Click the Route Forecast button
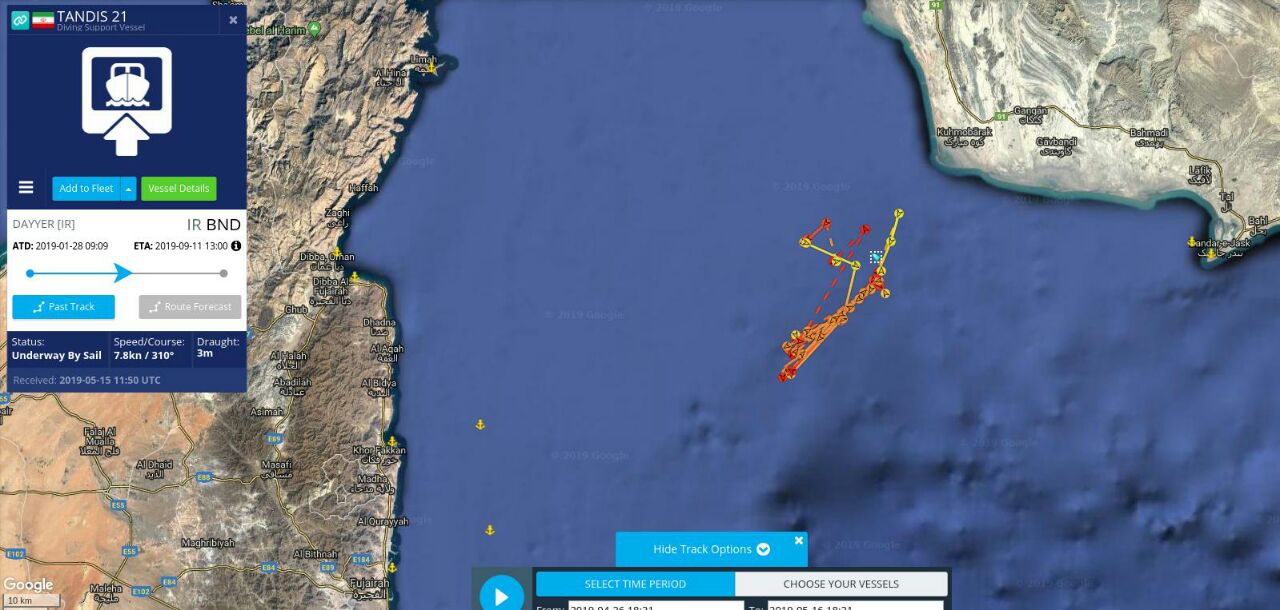 190,307
